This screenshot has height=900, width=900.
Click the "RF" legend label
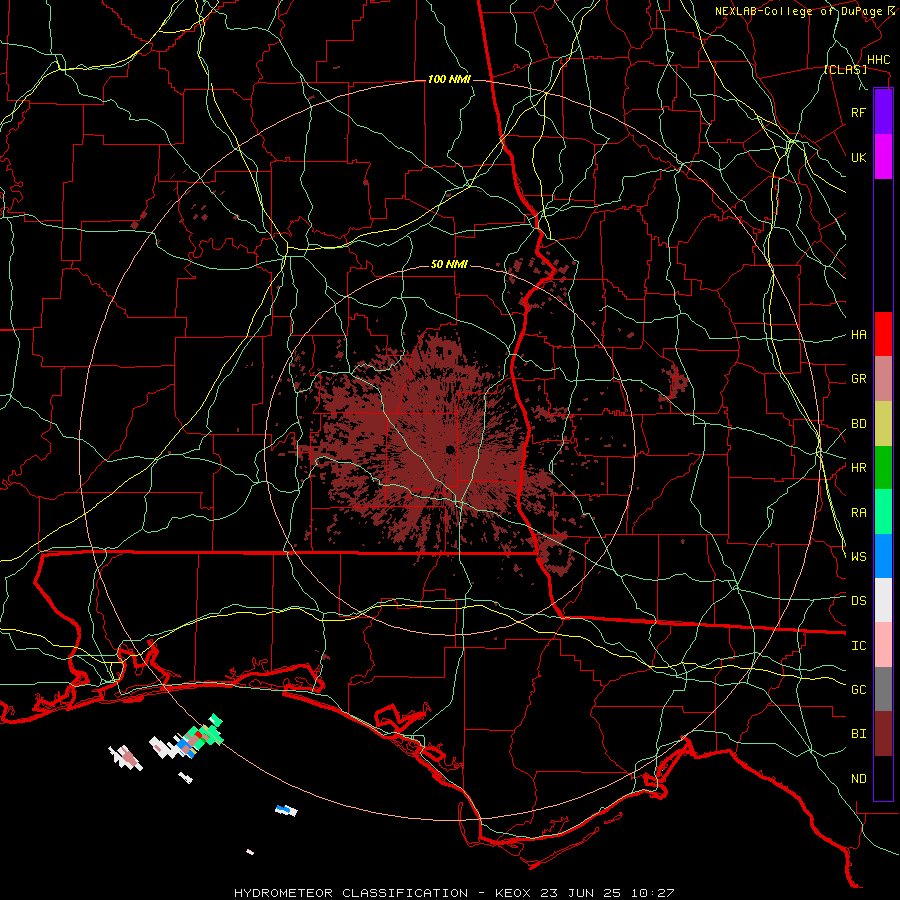(x=858, y=112)
